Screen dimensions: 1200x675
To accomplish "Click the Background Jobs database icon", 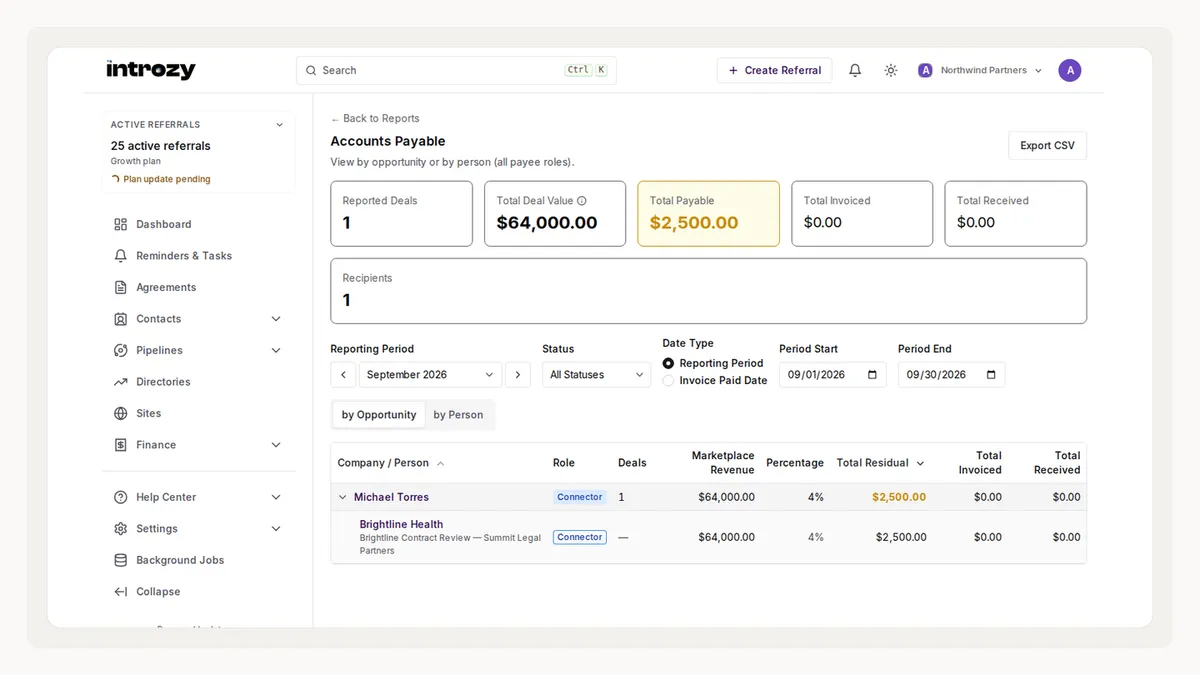I will click(x=121, y=560).
